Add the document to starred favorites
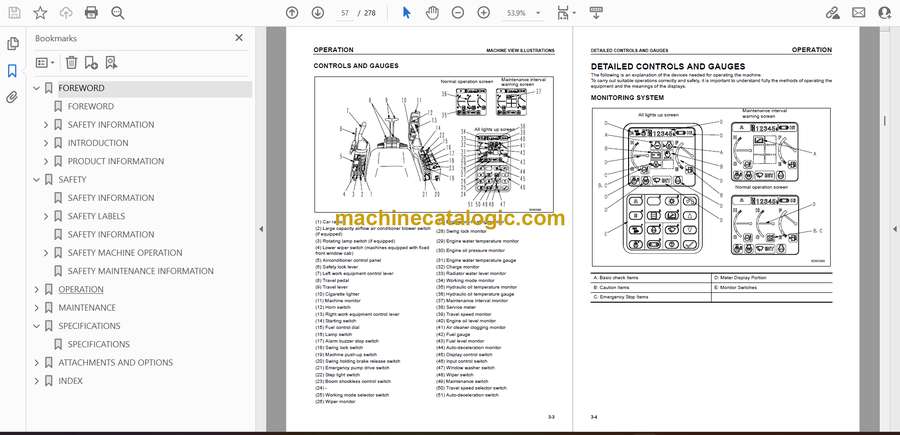Screen dimensions: 900x435 (40, 13)
